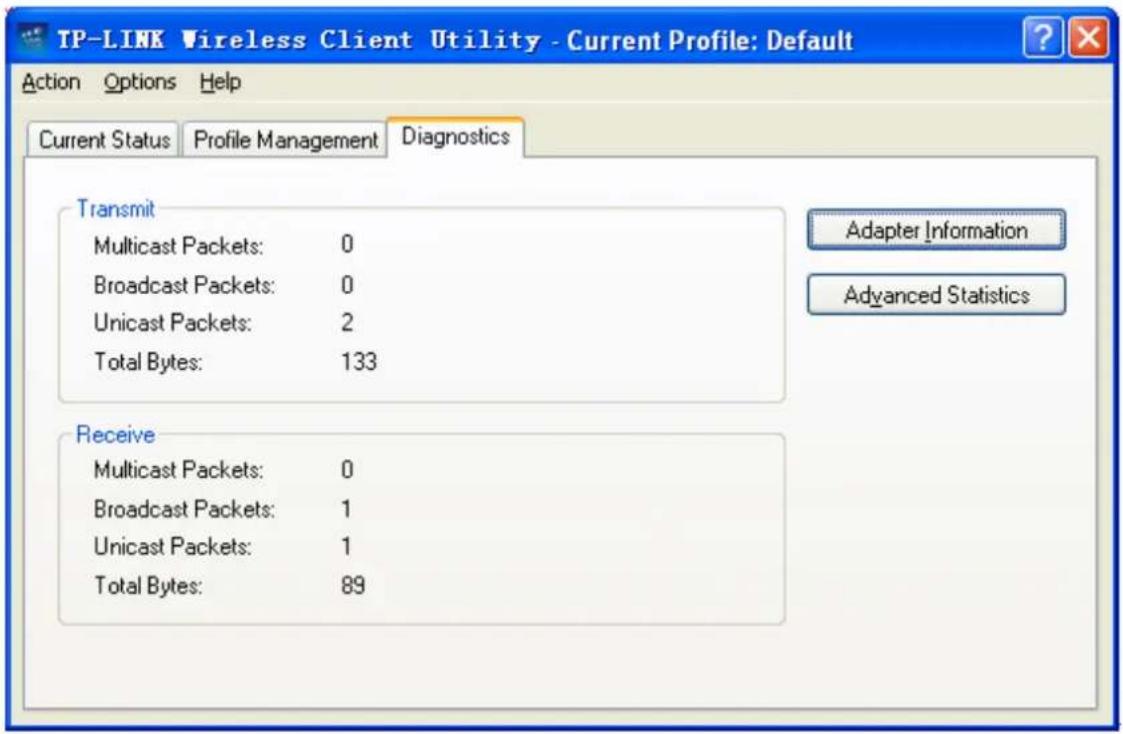Click Transmit Total Bytes label
Viewport: 1123px width, 734px height.
(148, 362)
